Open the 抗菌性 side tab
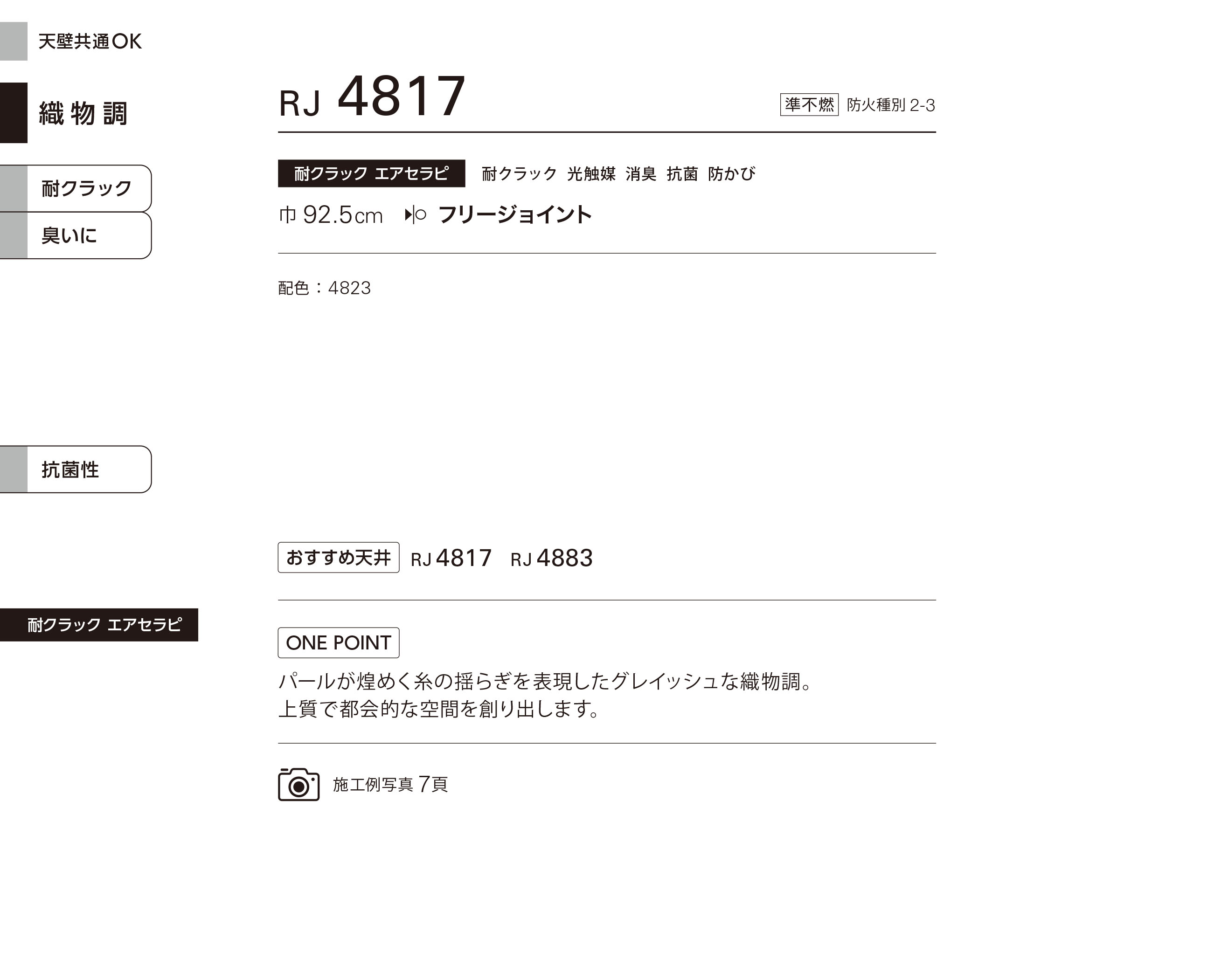This screenshot has width=1228, height=980. pos(76,469)
